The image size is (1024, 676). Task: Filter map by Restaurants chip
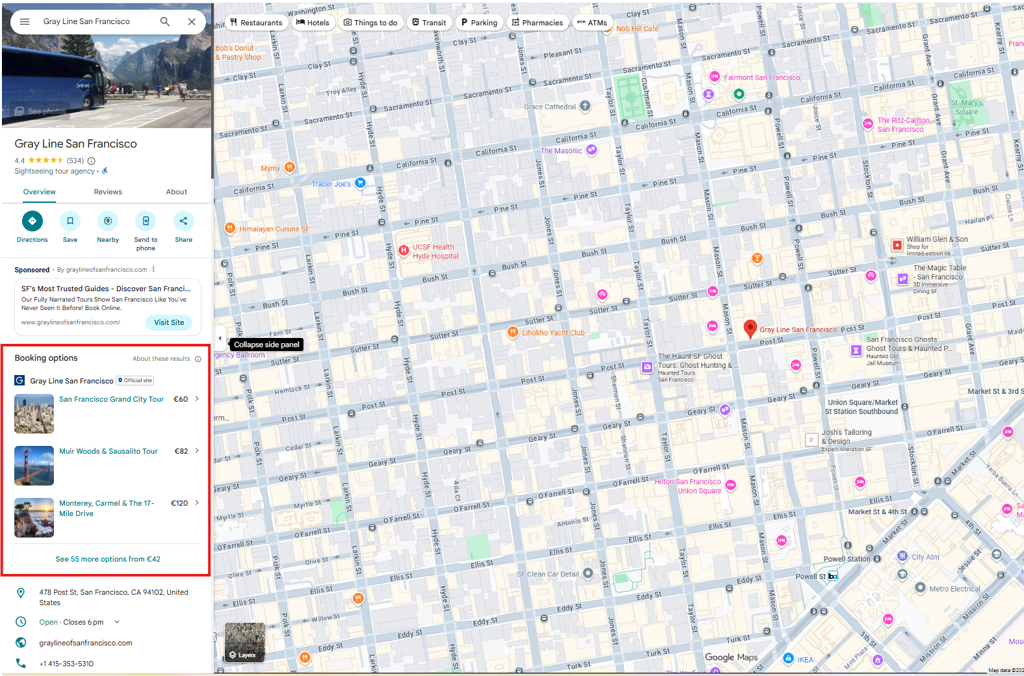tap(256, 22)
